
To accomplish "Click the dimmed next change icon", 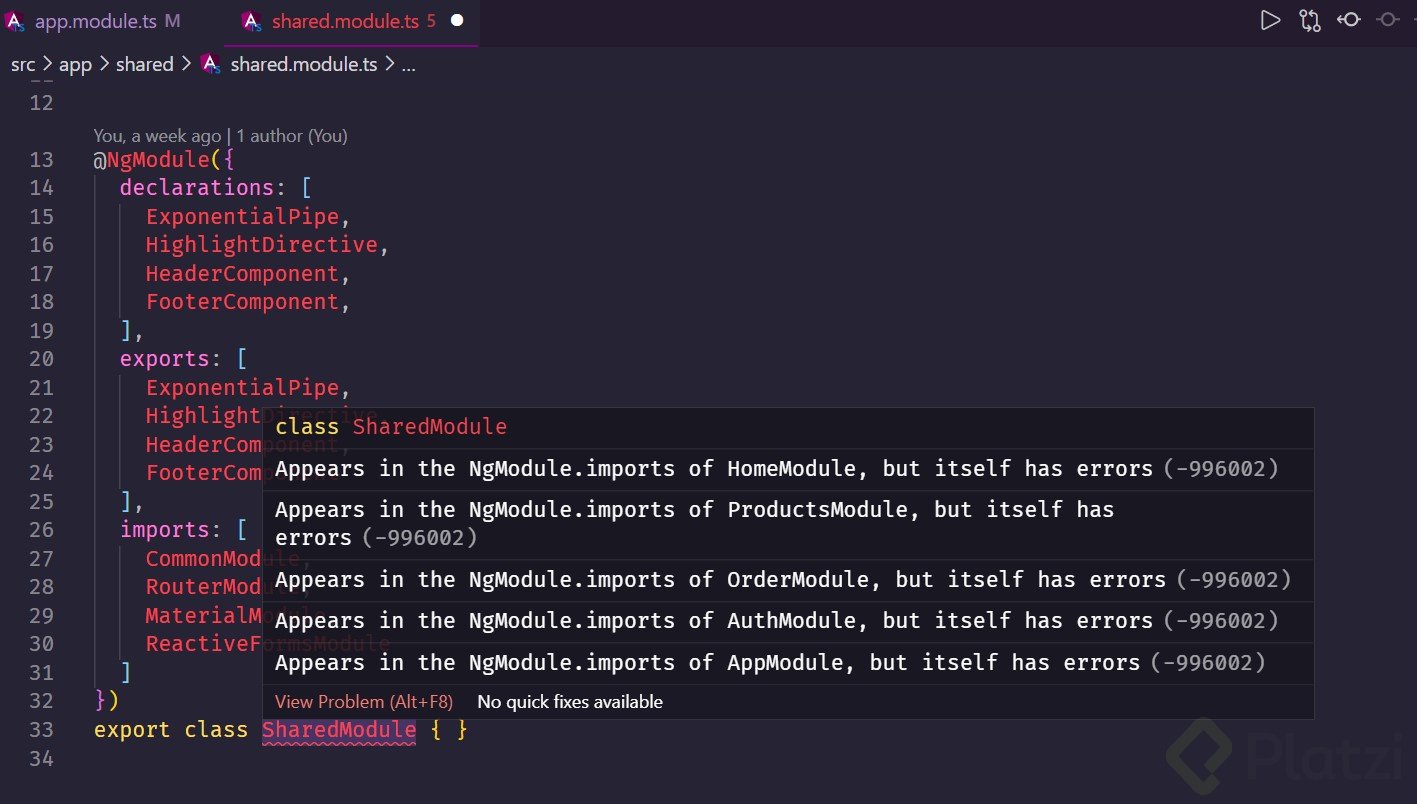I will coord(1388,20).
